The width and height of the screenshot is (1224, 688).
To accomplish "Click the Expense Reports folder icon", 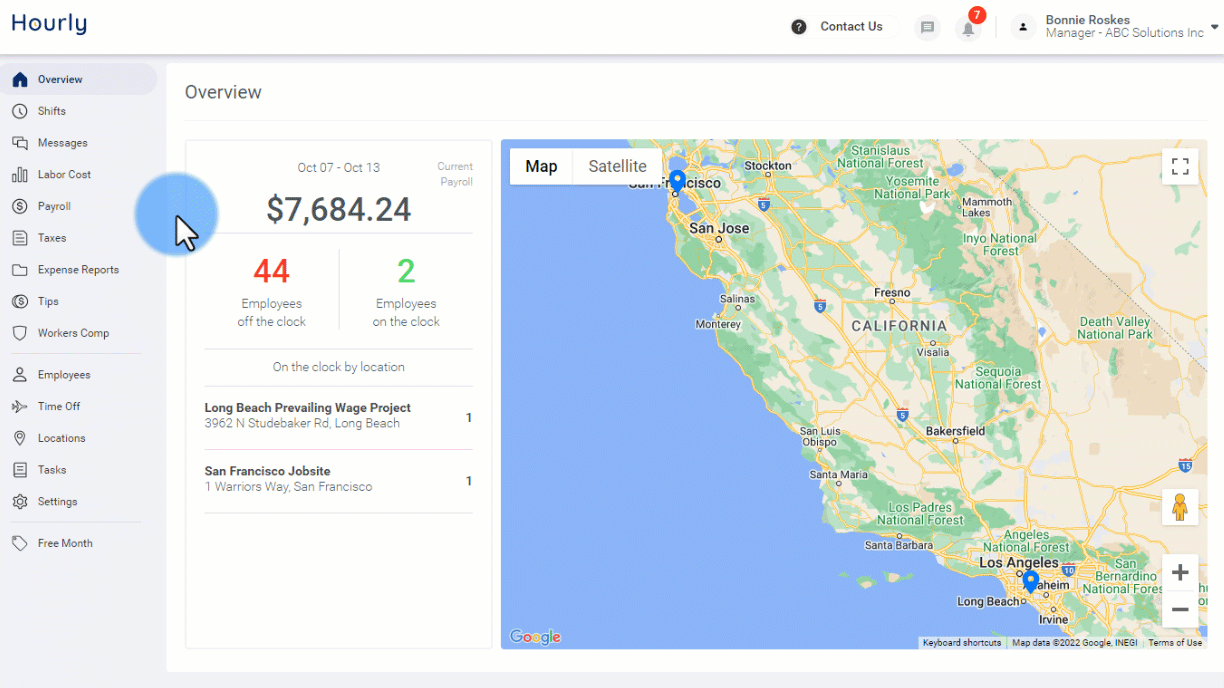I will tap(19, 270).
